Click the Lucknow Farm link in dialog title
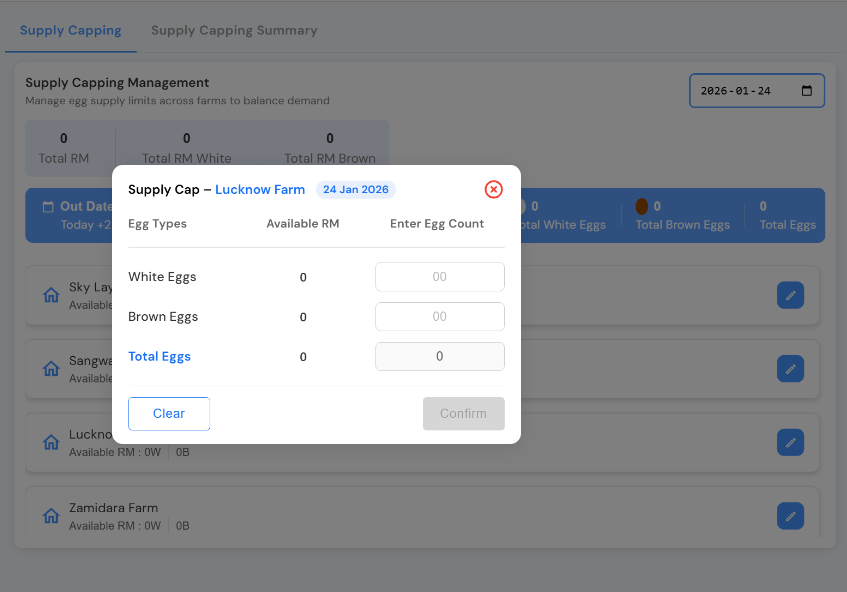 pos(260,190)
